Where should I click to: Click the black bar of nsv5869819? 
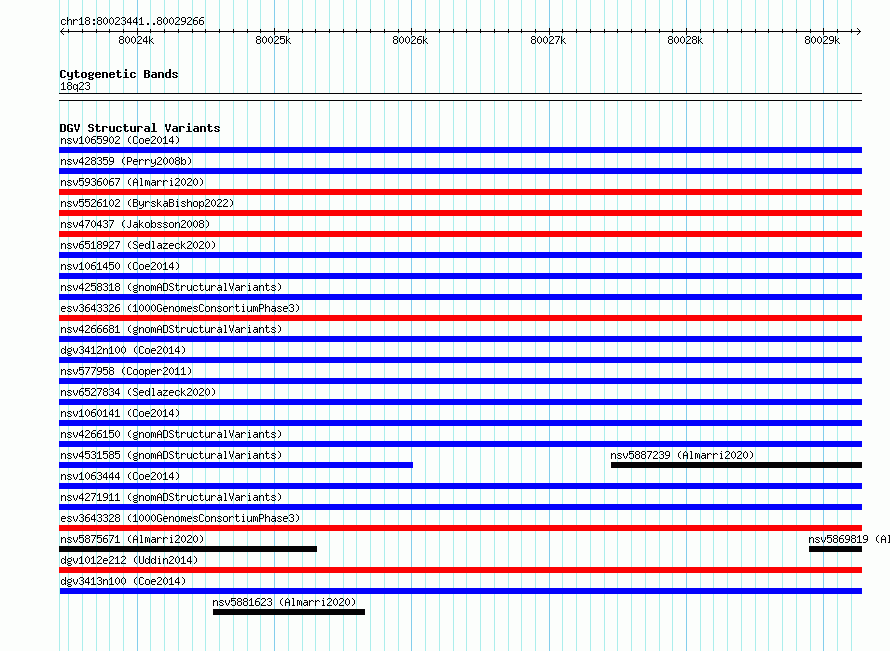click(x=836, y=549)
